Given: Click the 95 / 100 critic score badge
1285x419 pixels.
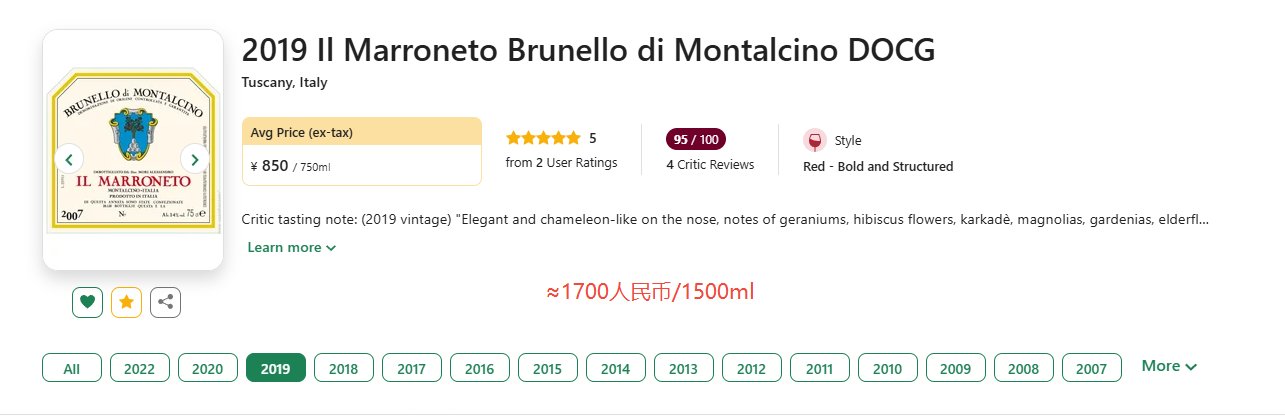Looking at the screenshot, I should tap(696, 139).
